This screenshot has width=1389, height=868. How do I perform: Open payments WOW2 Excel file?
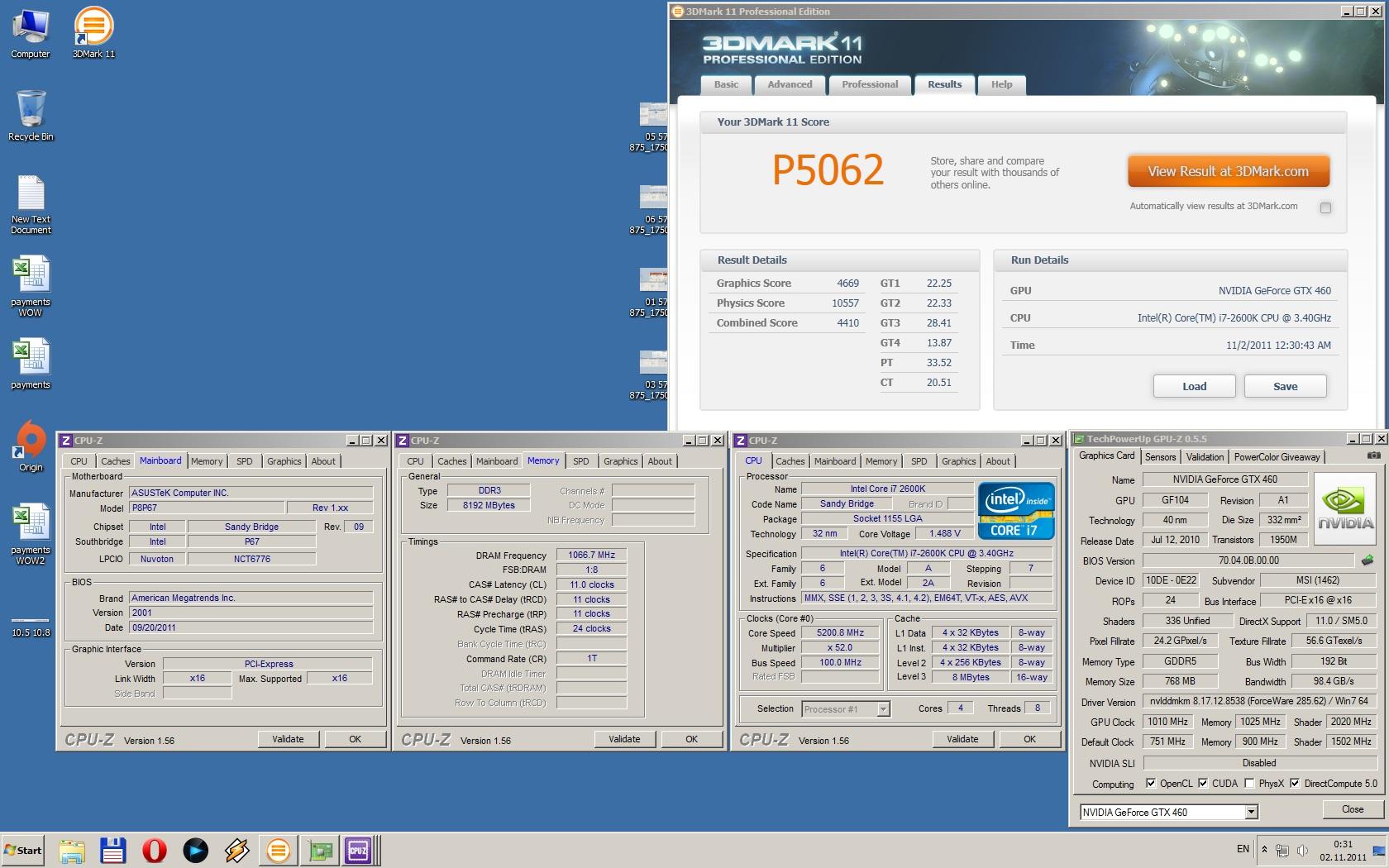(31, 534)
